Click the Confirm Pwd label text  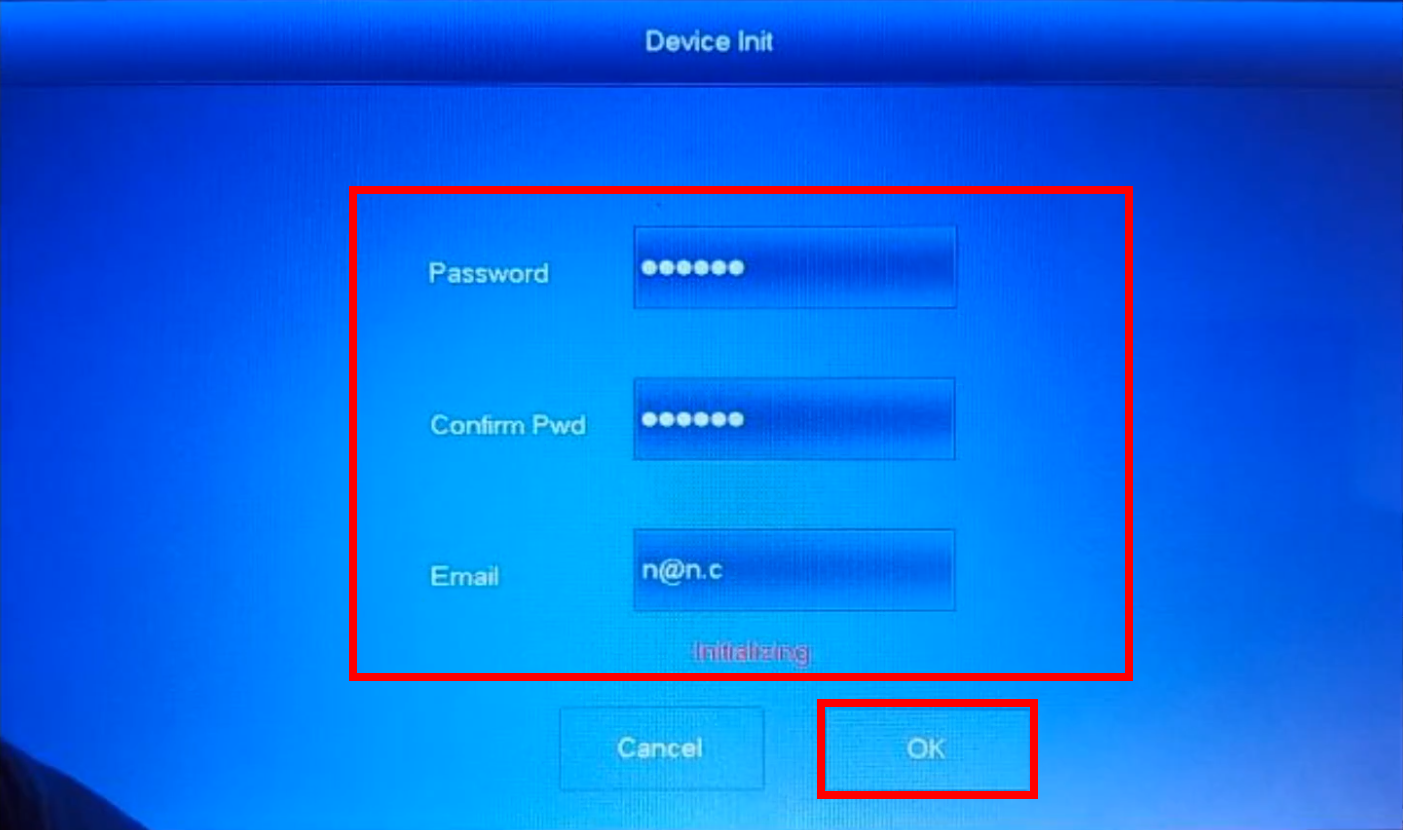click(x=508, y=425)
